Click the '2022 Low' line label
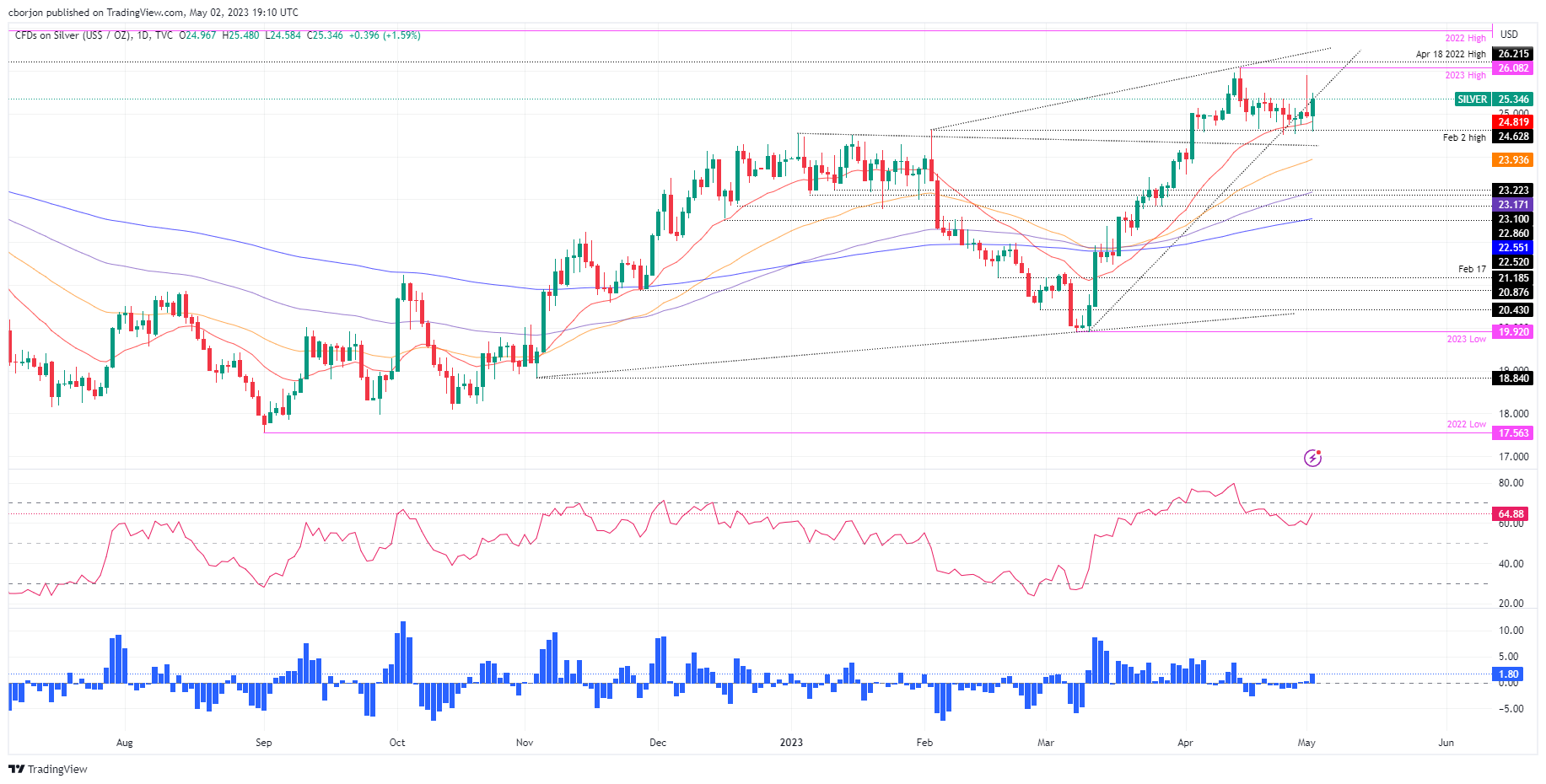Image resolution: width=1546 pixels, height=784 pixels. pos(1467,425)
